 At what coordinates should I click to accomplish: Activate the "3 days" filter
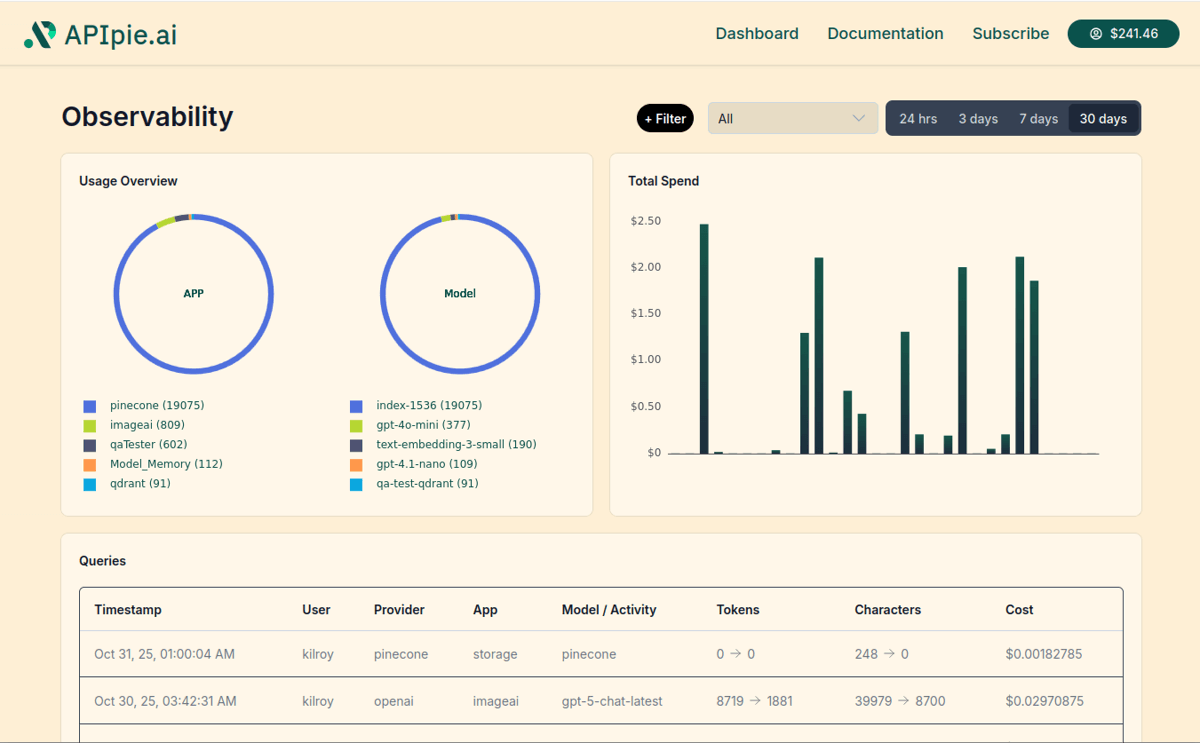tap(978, 118)
